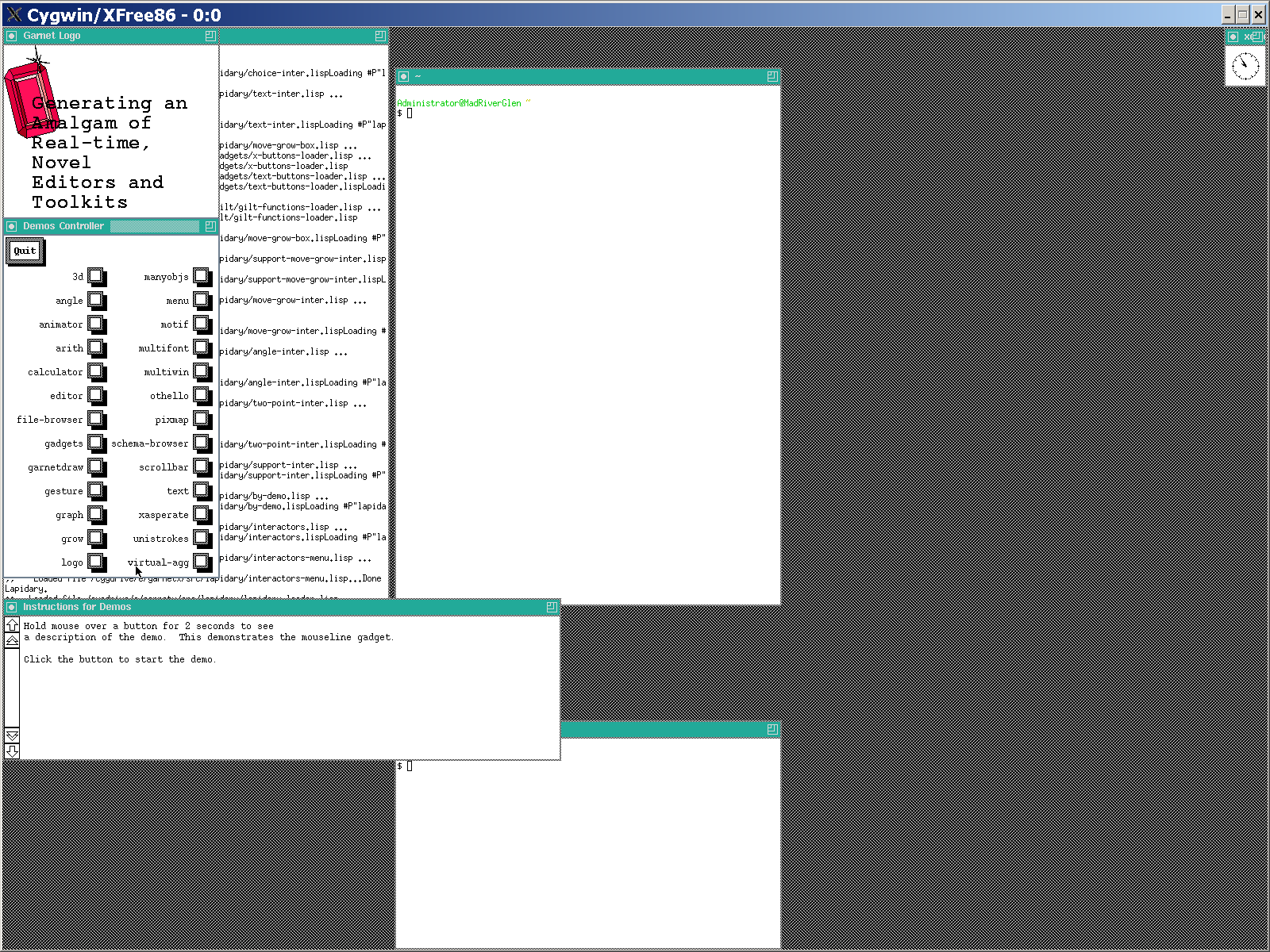Click the xclock analog clock face
Viewport: 1270px width, 952px height.
pos(1245,66)
